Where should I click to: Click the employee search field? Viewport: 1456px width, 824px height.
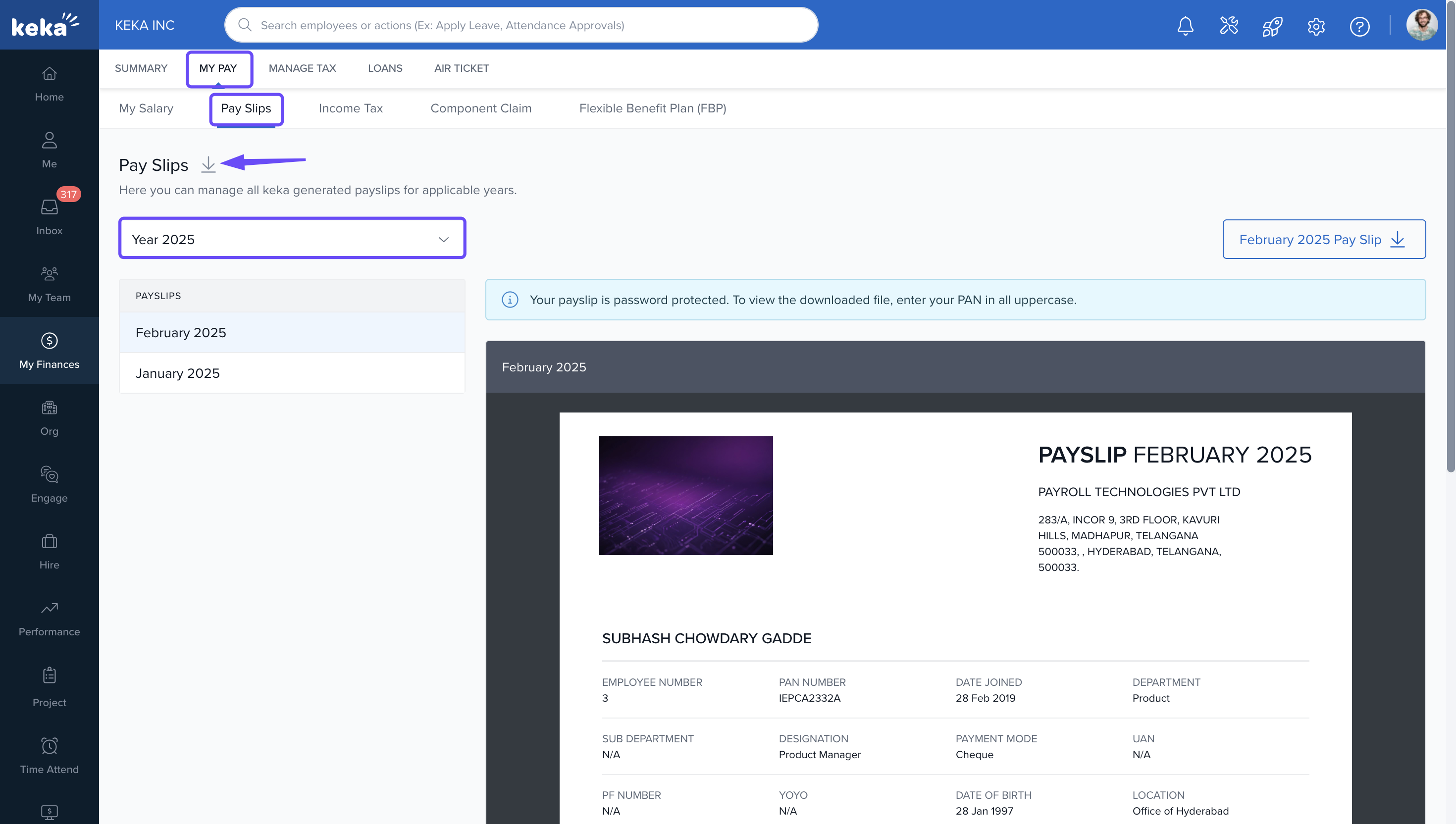click(x=520, y=25)
